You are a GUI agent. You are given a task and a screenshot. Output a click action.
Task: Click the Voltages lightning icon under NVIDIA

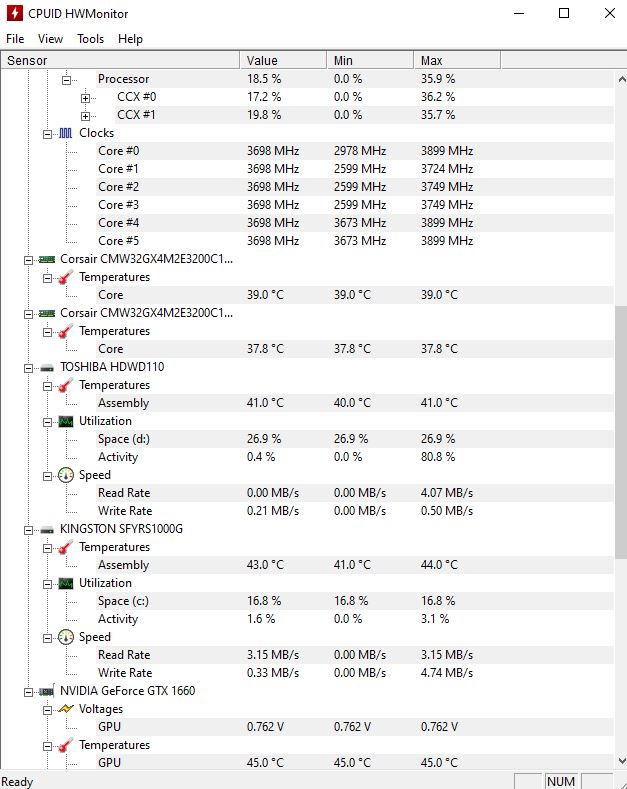click(x=65, y=709)
